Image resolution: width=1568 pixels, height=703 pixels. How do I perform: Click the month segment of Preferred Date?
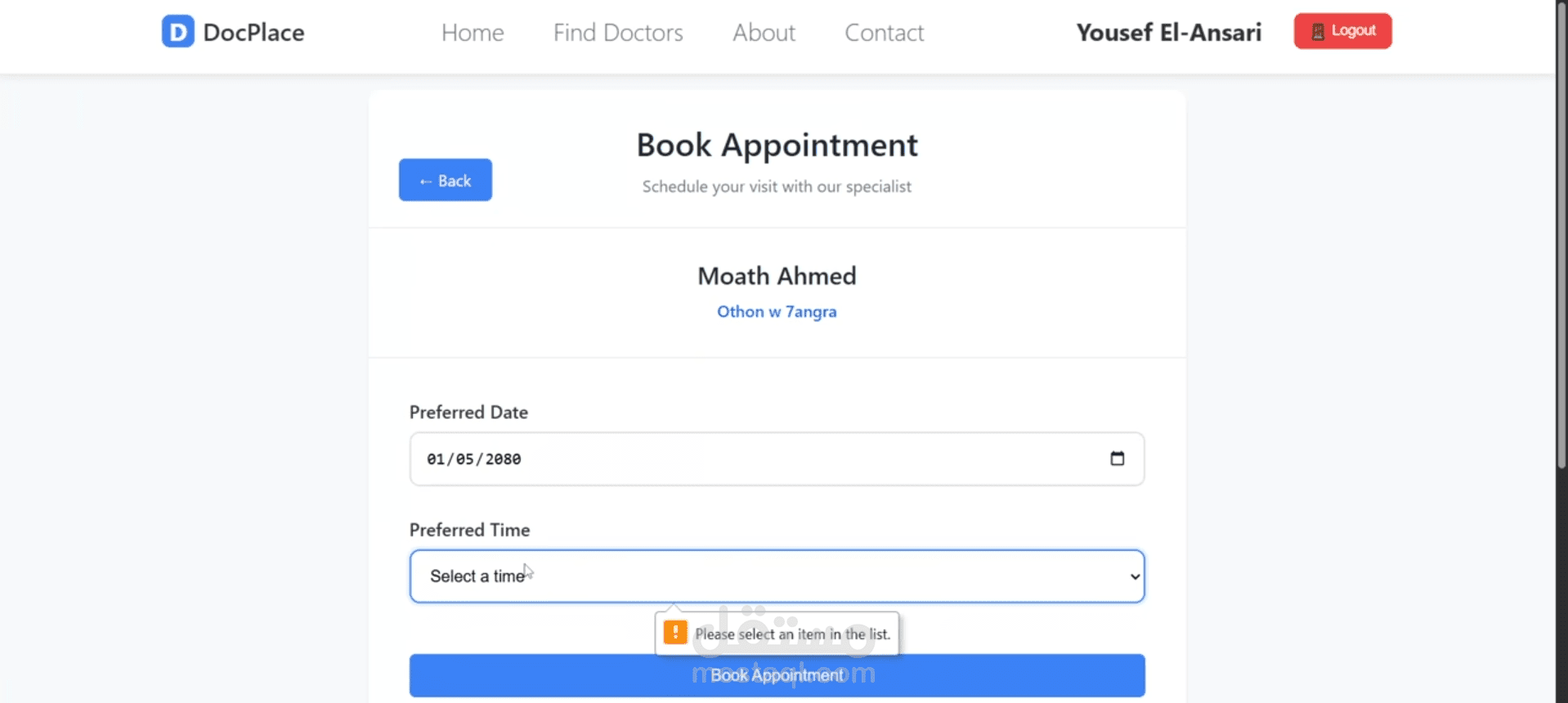[x=436, y=459]
